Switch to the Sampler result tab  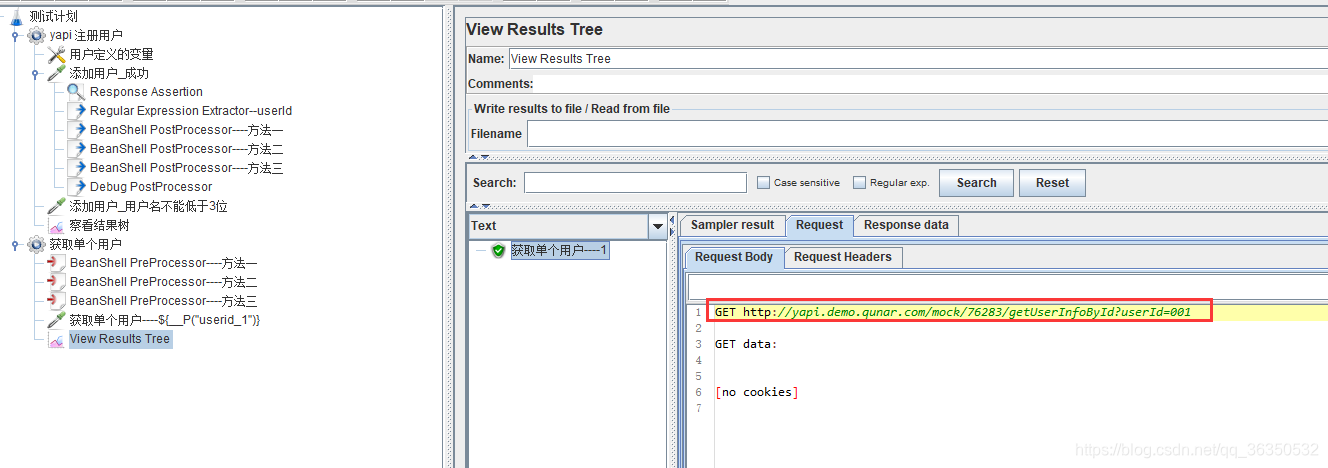(732, 225)
